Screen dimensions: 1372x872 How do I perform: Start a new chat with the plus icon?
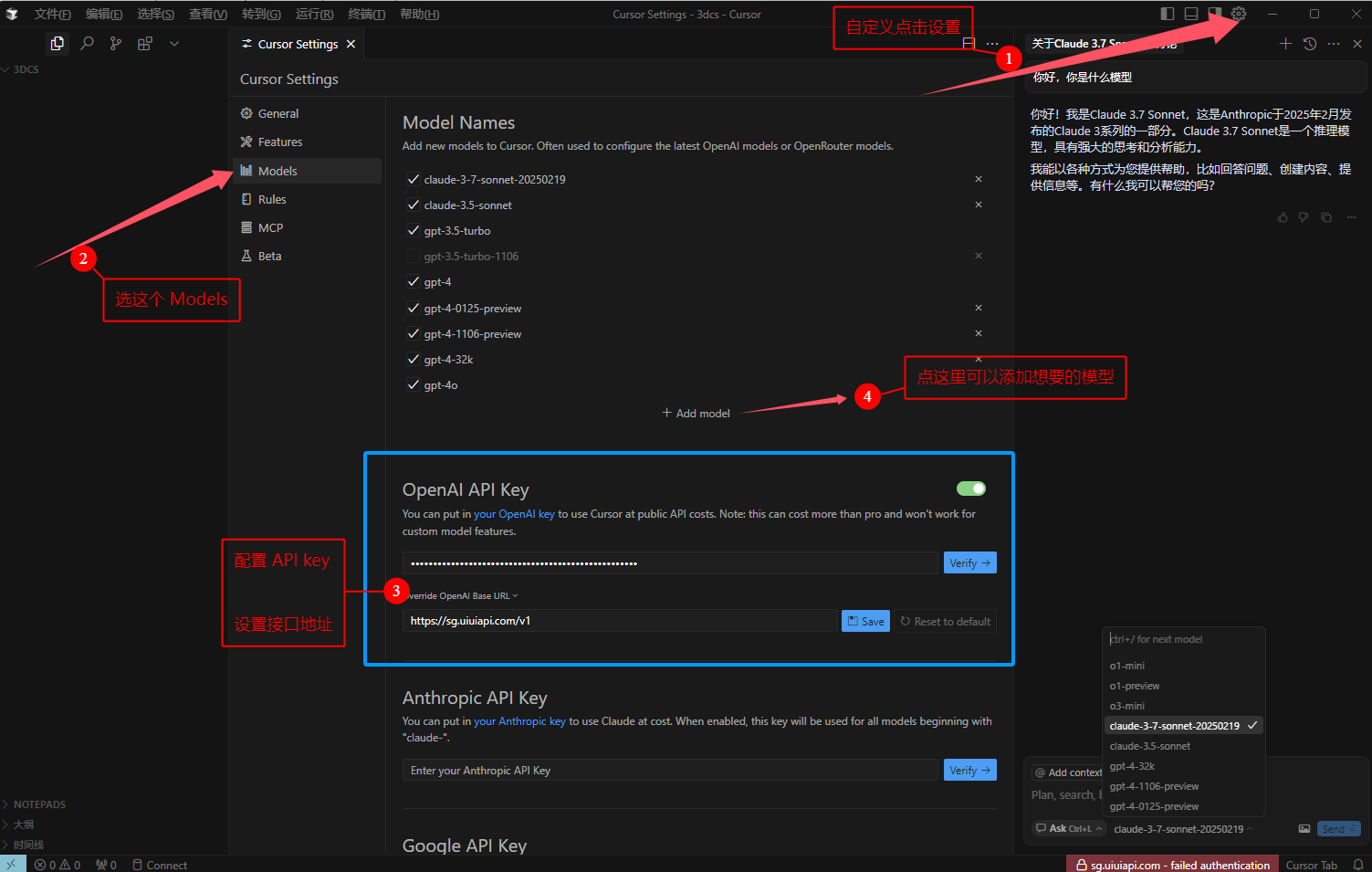1285,44
